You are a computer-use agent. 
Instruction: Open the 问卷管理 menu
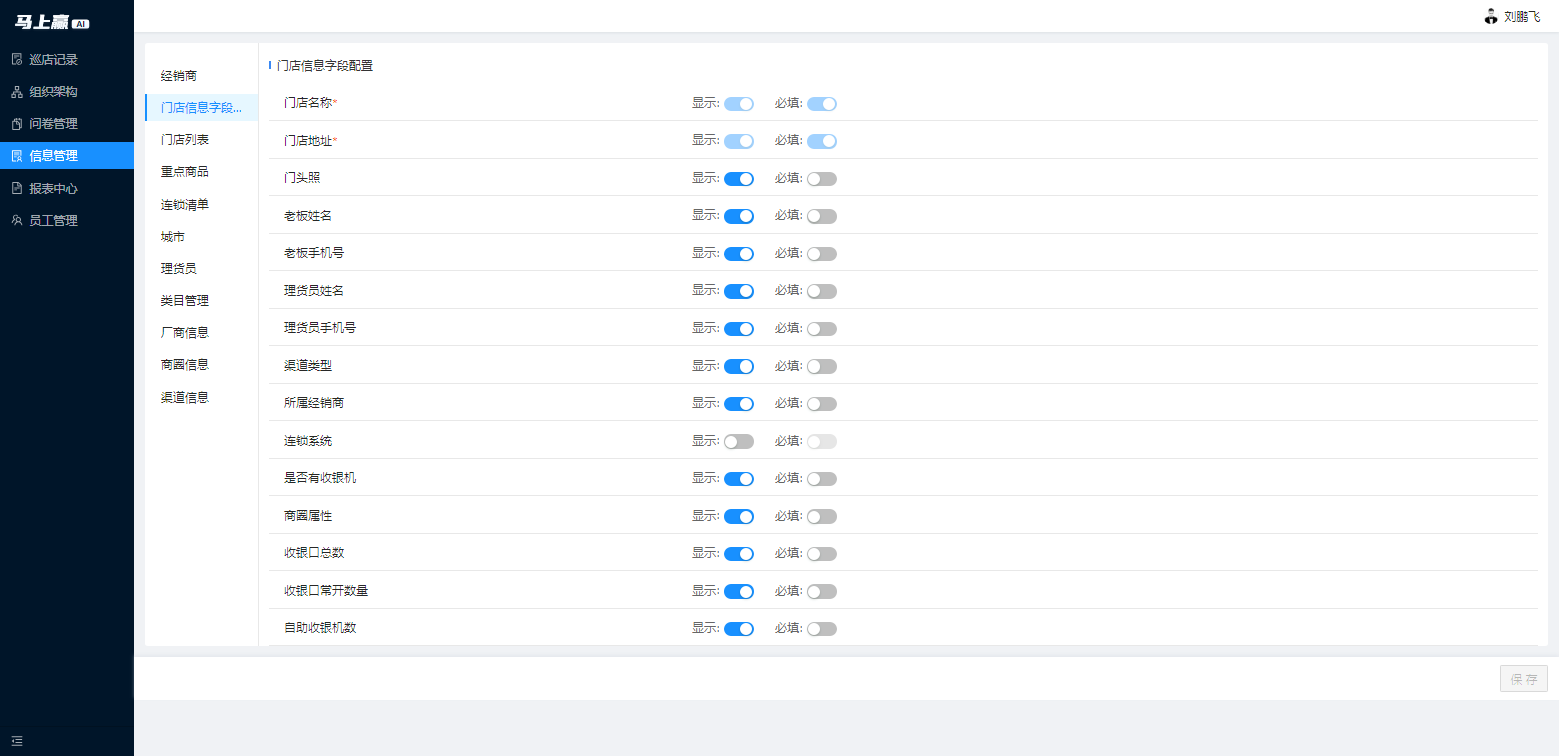(x=67, y=124)
